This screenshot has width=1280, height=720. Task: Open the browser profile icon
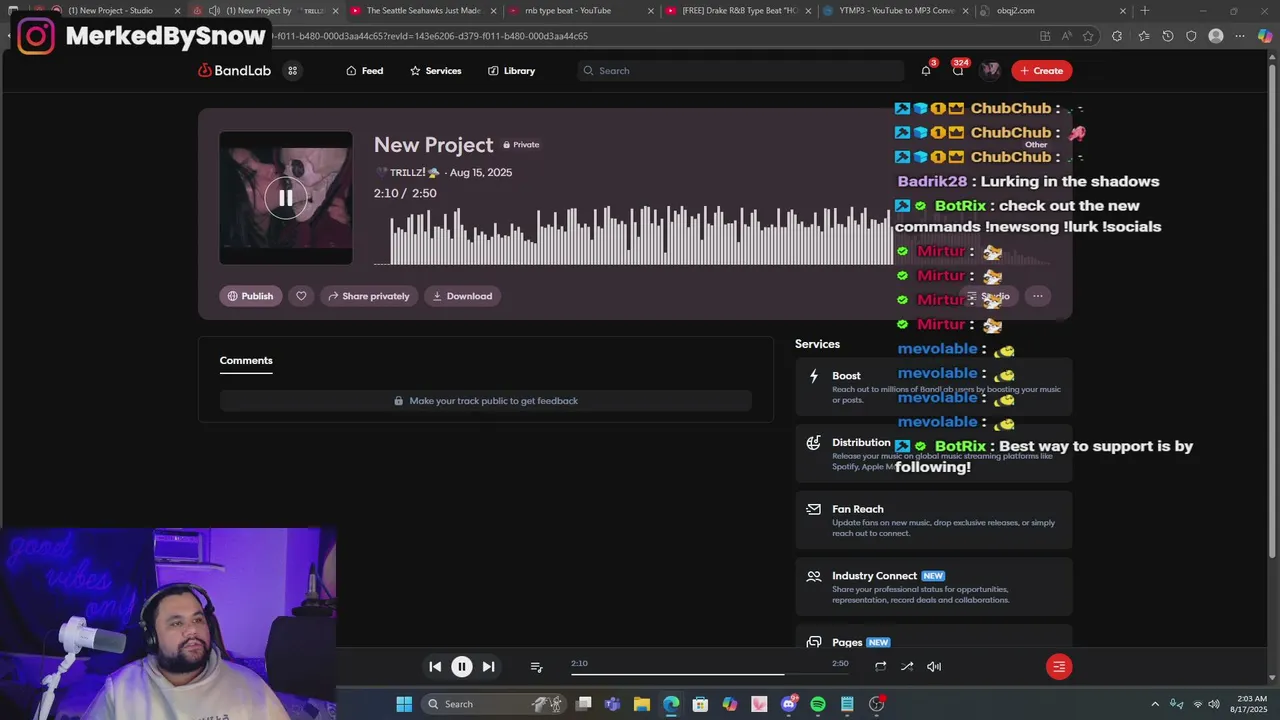click(1216, 36)
